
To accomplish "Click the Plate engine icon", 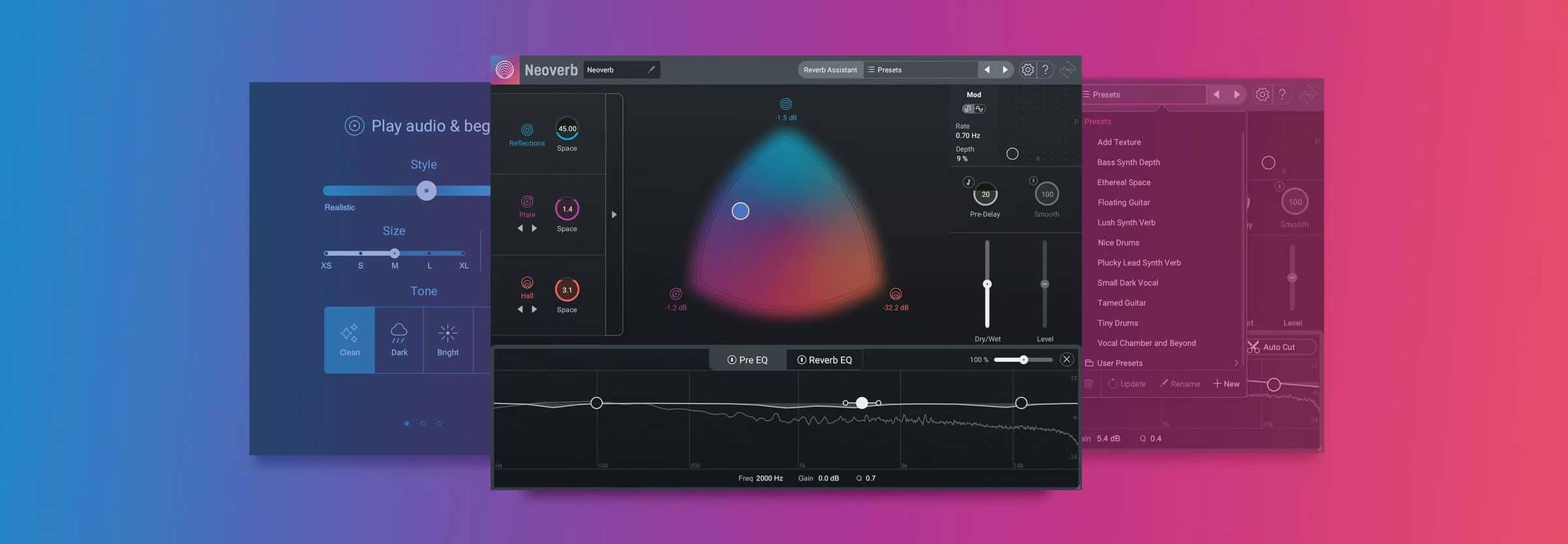I will (527, 202).
